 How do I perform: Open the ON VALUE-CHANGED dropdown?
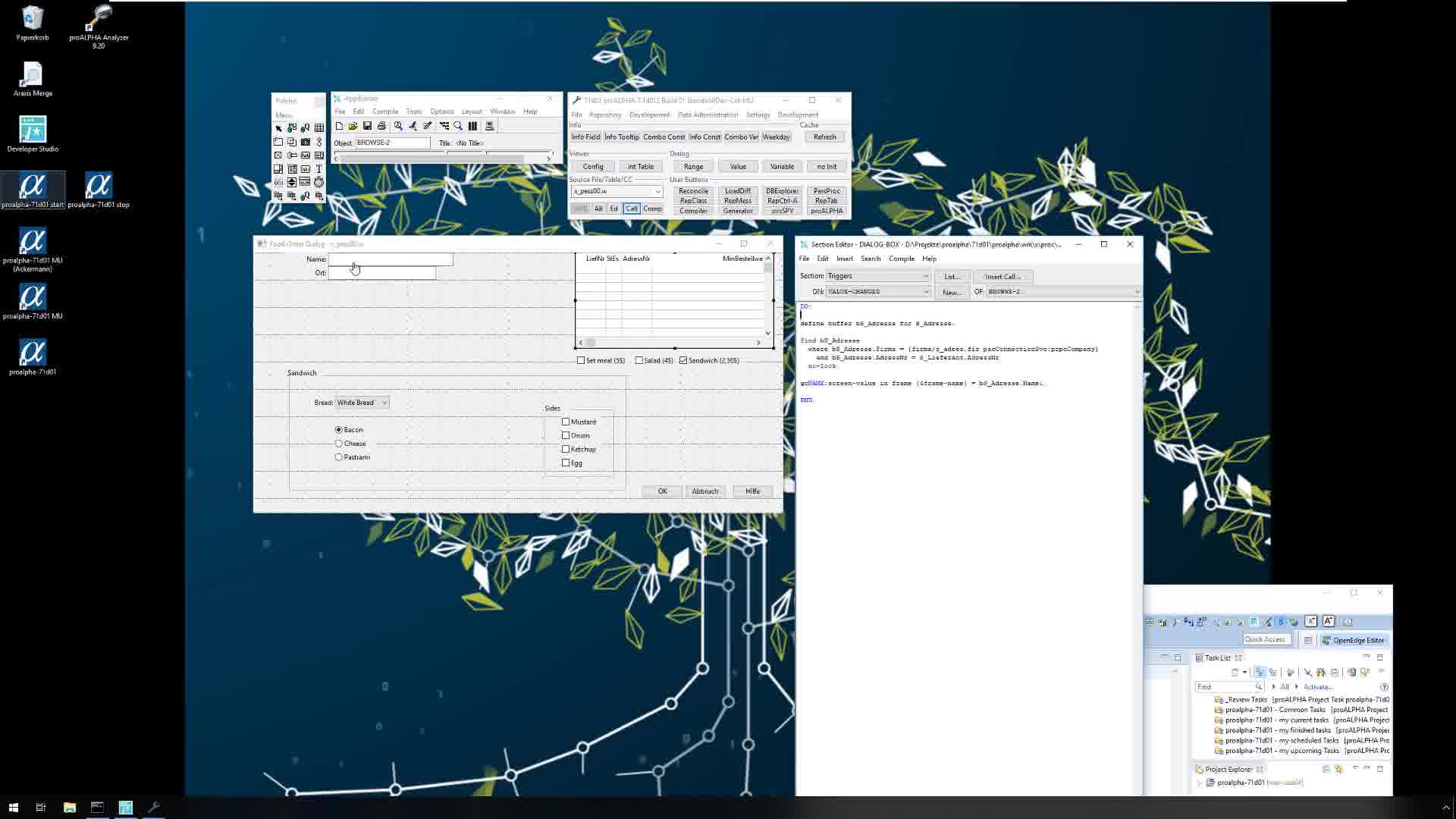[x=878, y=291]
